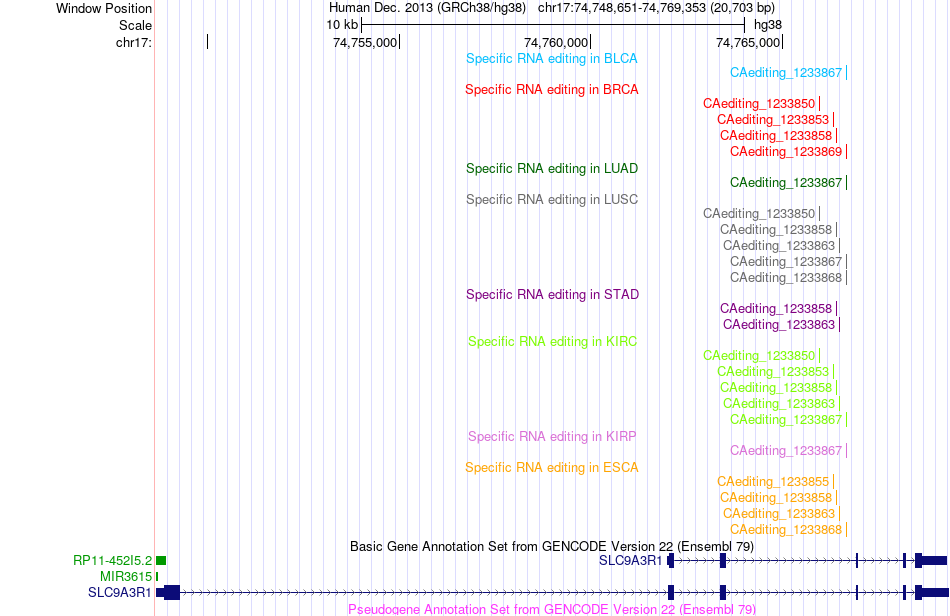
Task: Open the red CAediting_1233869 item in BRCA
Action: pyautogui.click(x=786, y=151)
